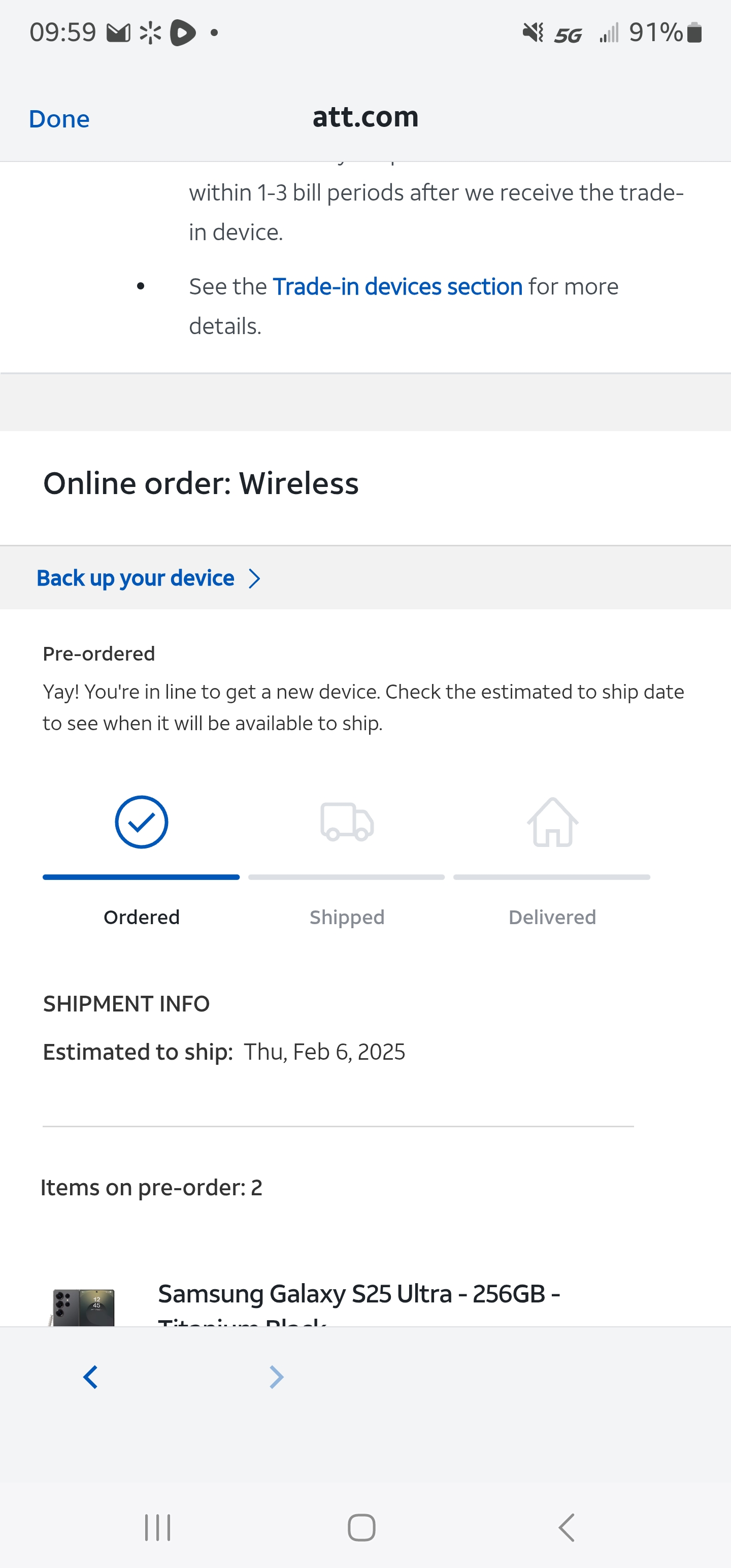Tap the battery indicator in status bar

pos(694,32)
